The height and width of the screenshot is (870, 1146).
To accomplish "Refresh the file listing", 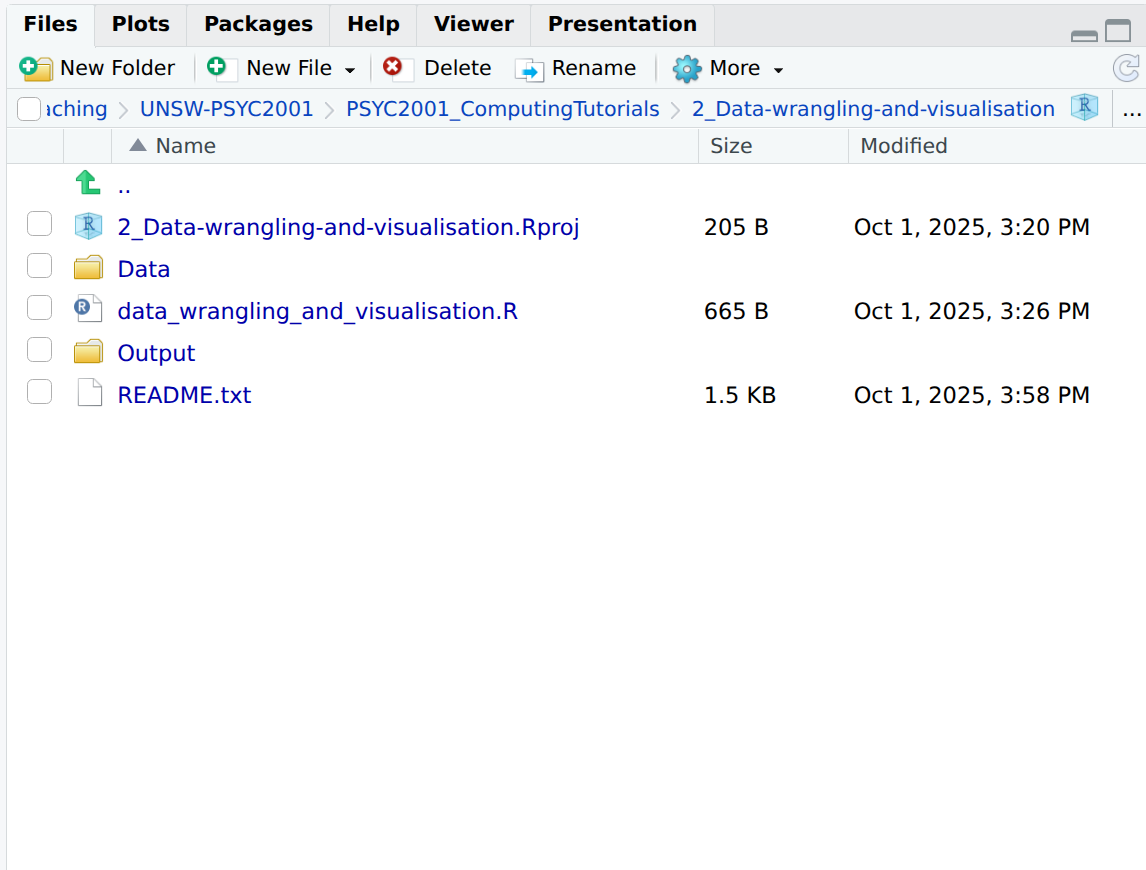I will tap(1126, 68).
